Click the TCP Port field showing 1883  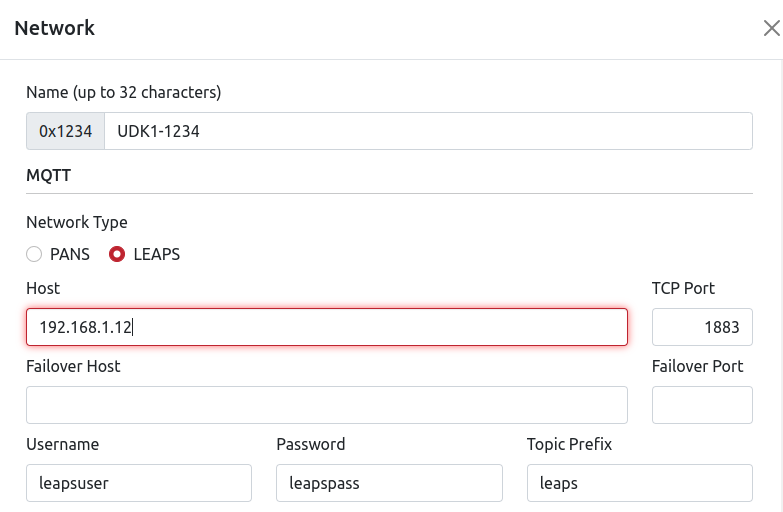coord(702,327)
